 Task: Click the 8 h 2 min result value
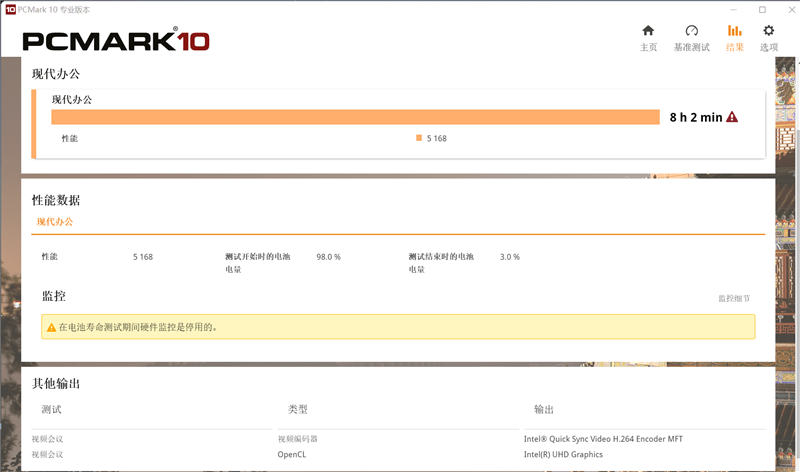(696, 117)
